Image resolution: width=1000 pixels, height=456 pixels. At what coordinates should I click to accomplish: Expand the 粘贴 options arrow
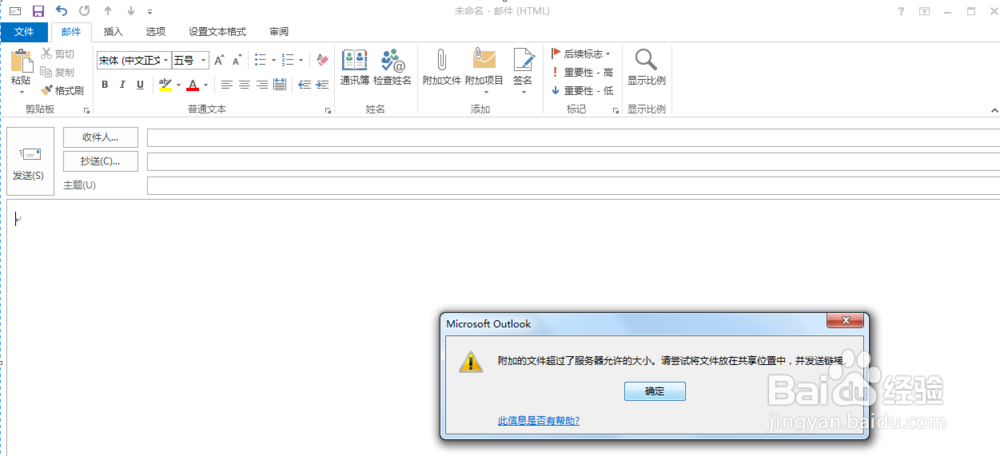(x=21, y=92)
